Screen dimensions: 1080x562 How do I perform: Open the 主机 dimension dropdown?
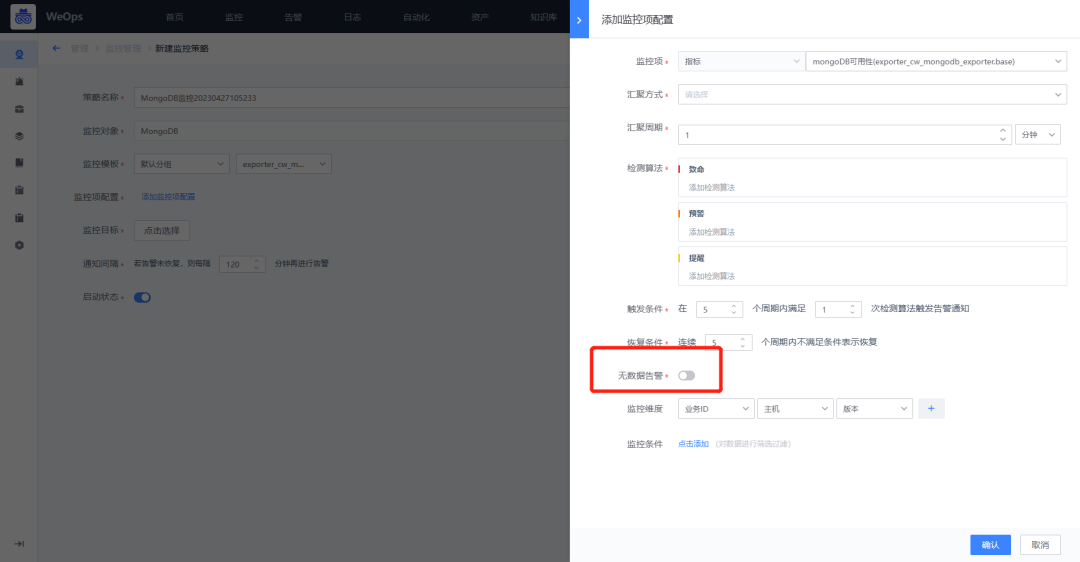[x=796, y=408]
